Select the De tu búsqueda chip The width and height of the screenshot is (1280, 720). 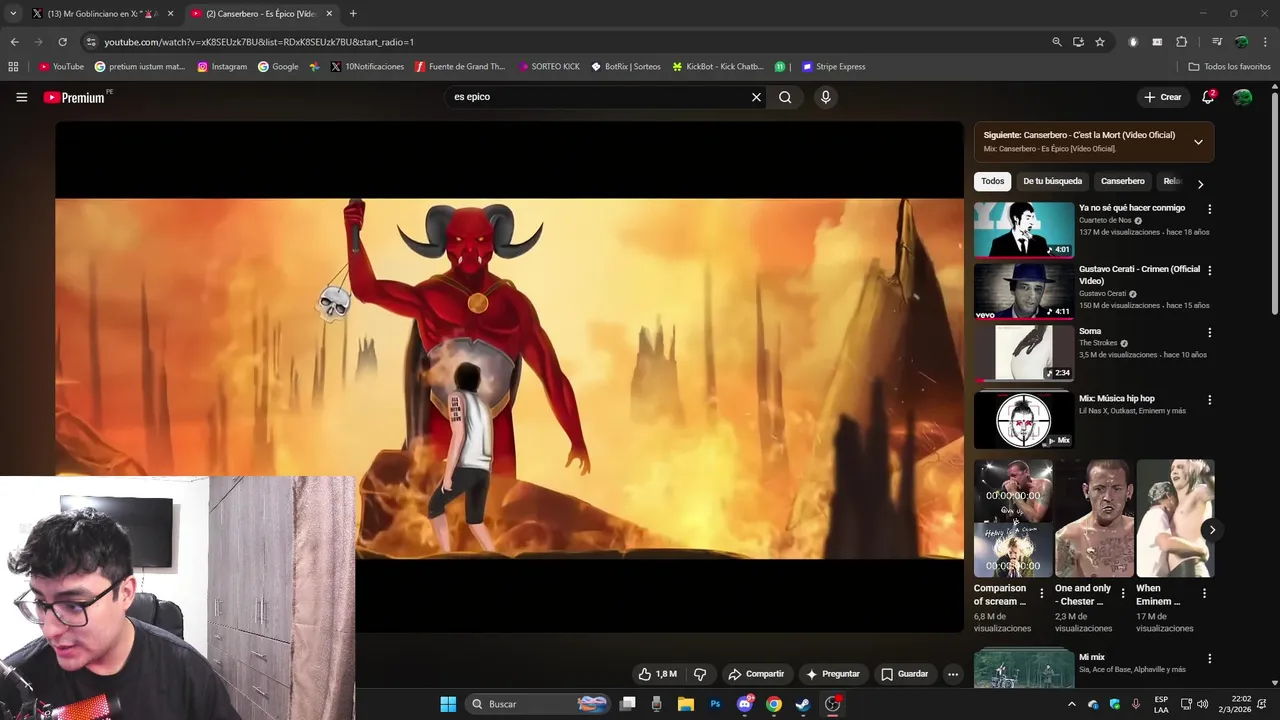1052,181
